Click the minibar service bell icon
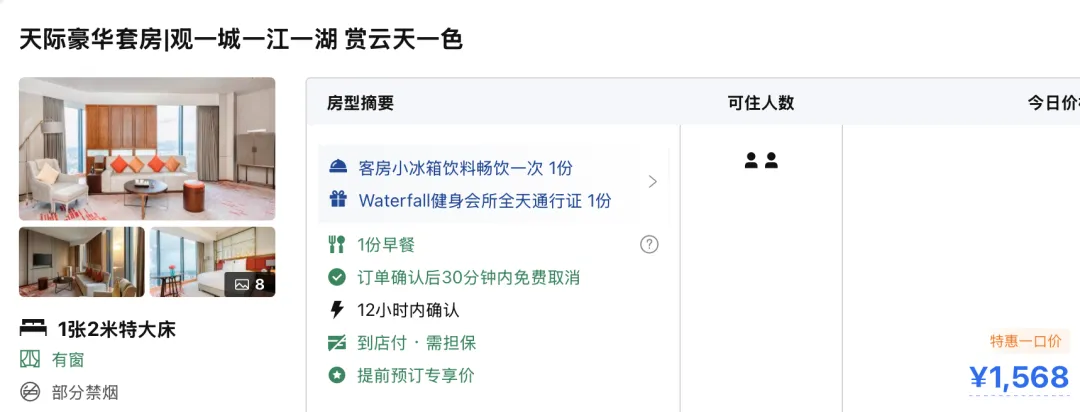The width and height of the screenshot is (1080, 412). (x=338, y=168)
